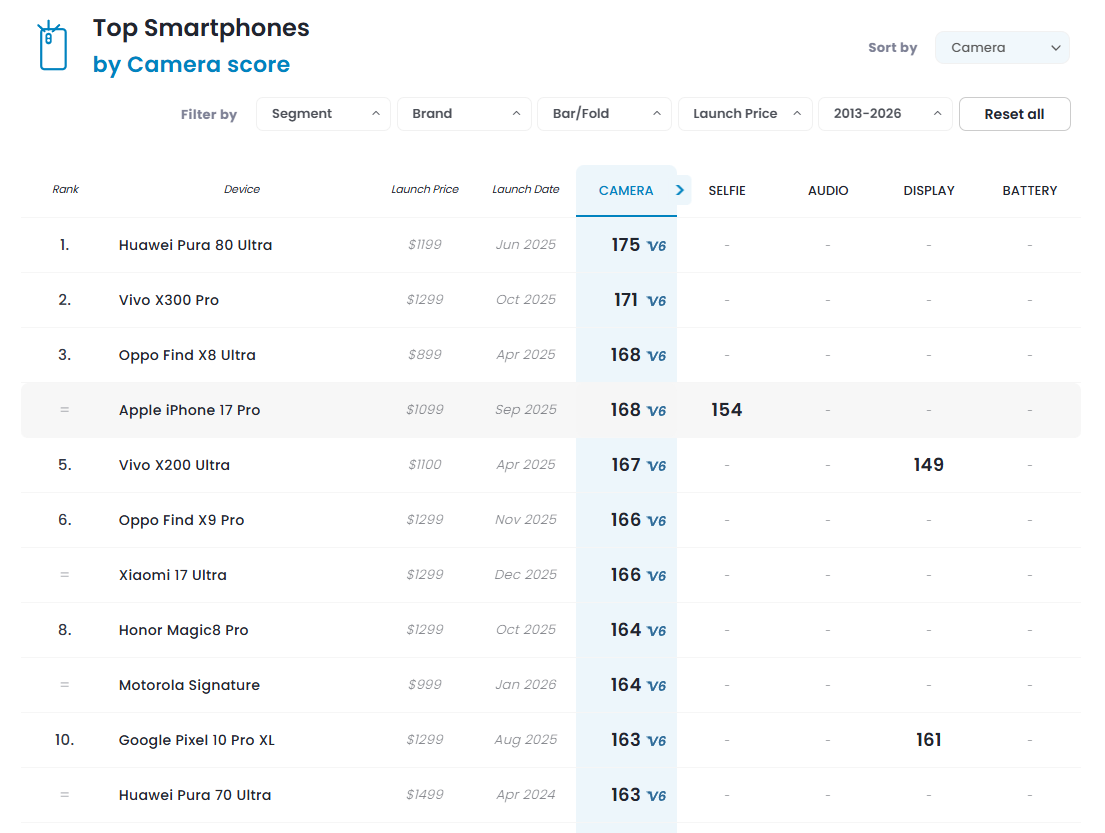The height and width of the screenshot is (833, 1105).
Task: Click the smartphone icon beside the title
Action: pyautogui.click(x=53, y=46)
